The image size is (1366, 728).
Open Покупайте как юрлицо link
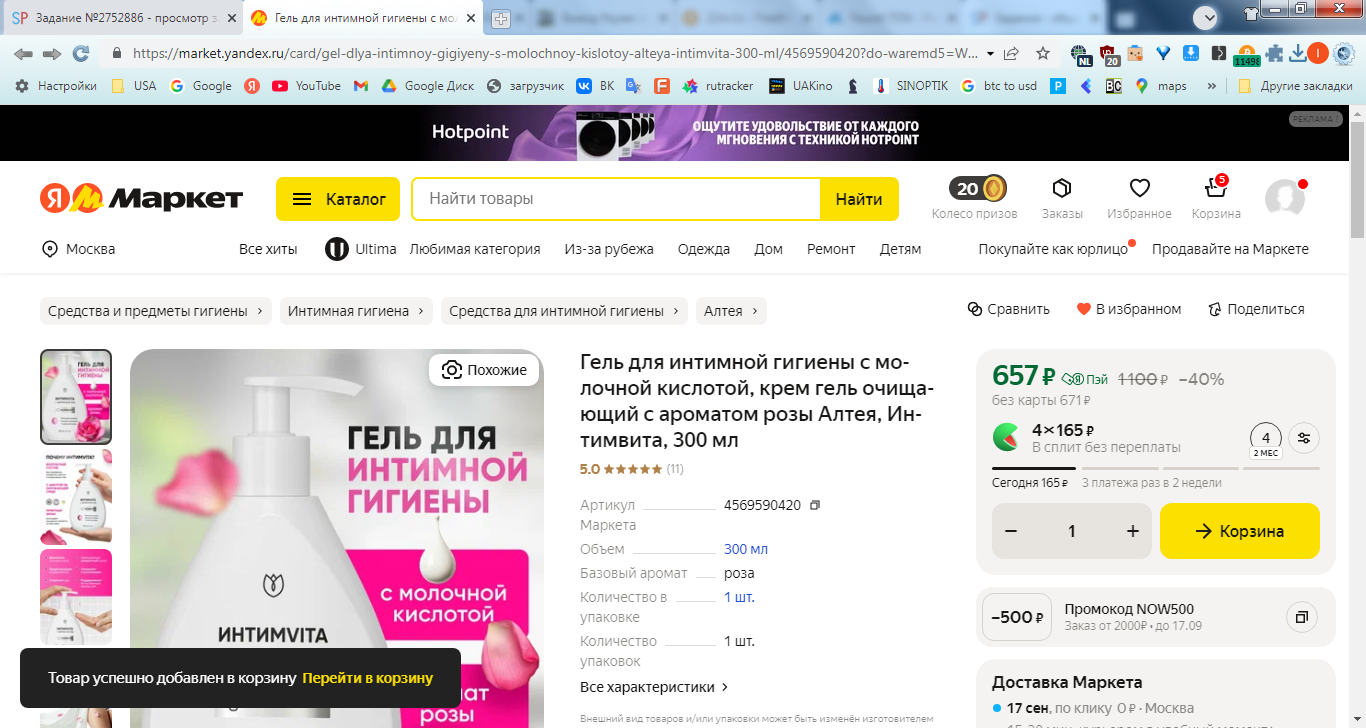coord(1053,249)
